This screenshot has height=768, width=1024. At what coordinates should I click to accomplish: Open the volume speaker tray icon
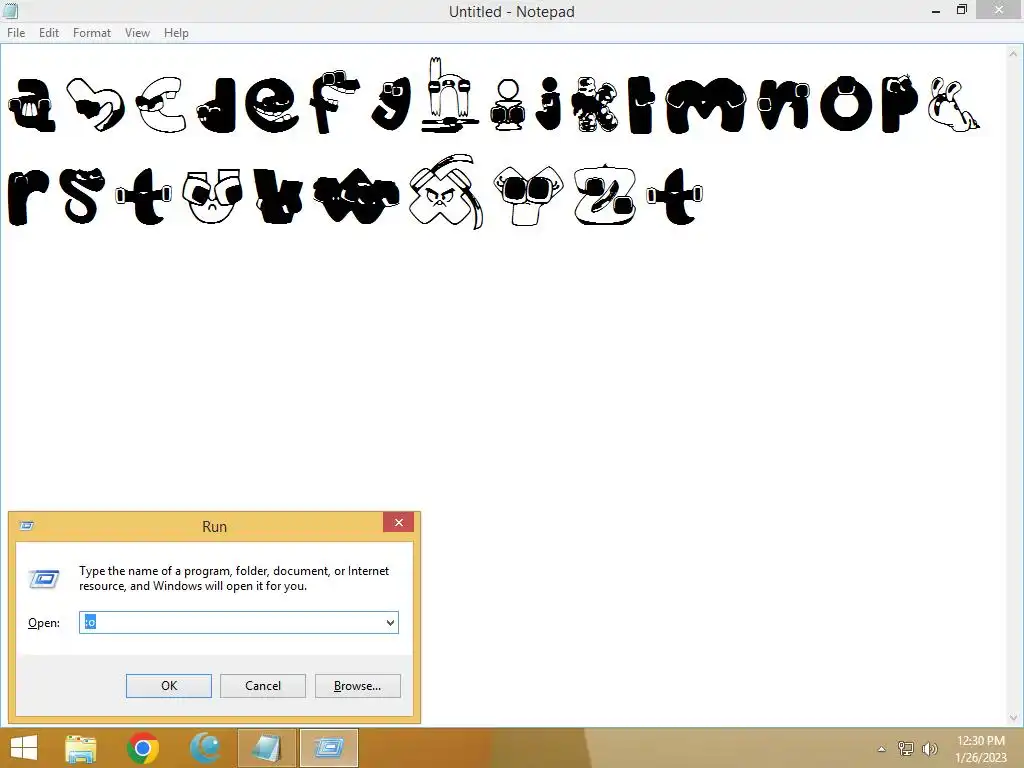pyautogui.click(x=929, y=748)
